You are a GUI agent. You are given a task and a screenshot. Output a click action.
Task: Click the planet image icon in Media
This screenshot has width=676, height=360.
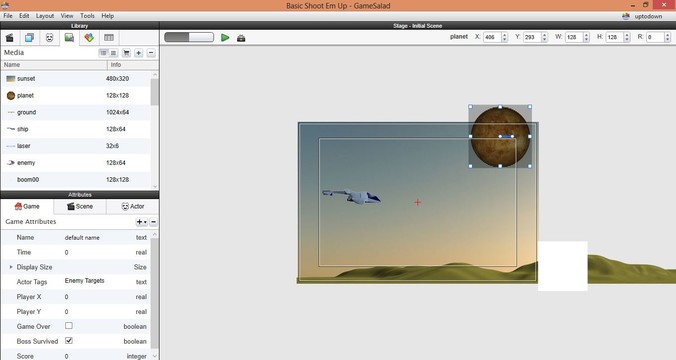(x=11, y=96)
